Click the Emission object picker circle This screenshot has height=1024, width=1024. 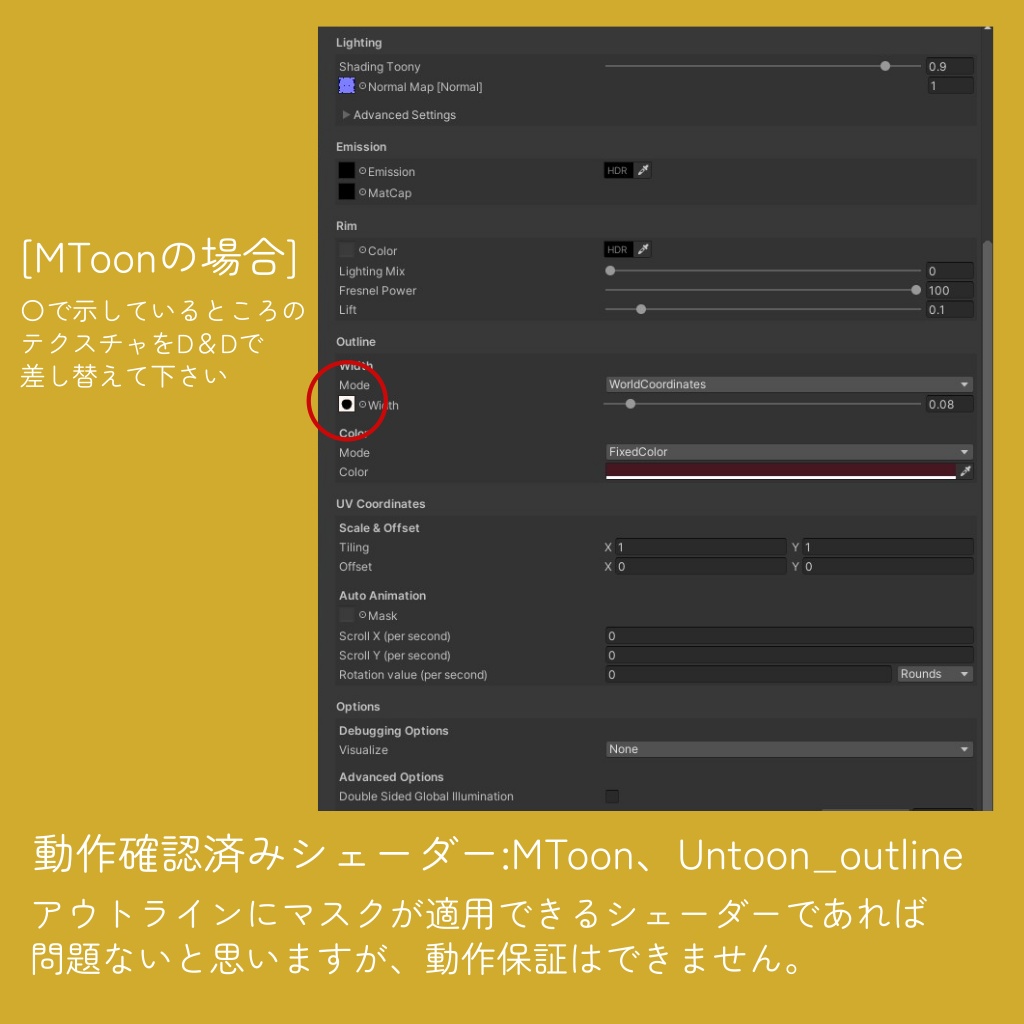pyautogui.click(x=362, y=171)
